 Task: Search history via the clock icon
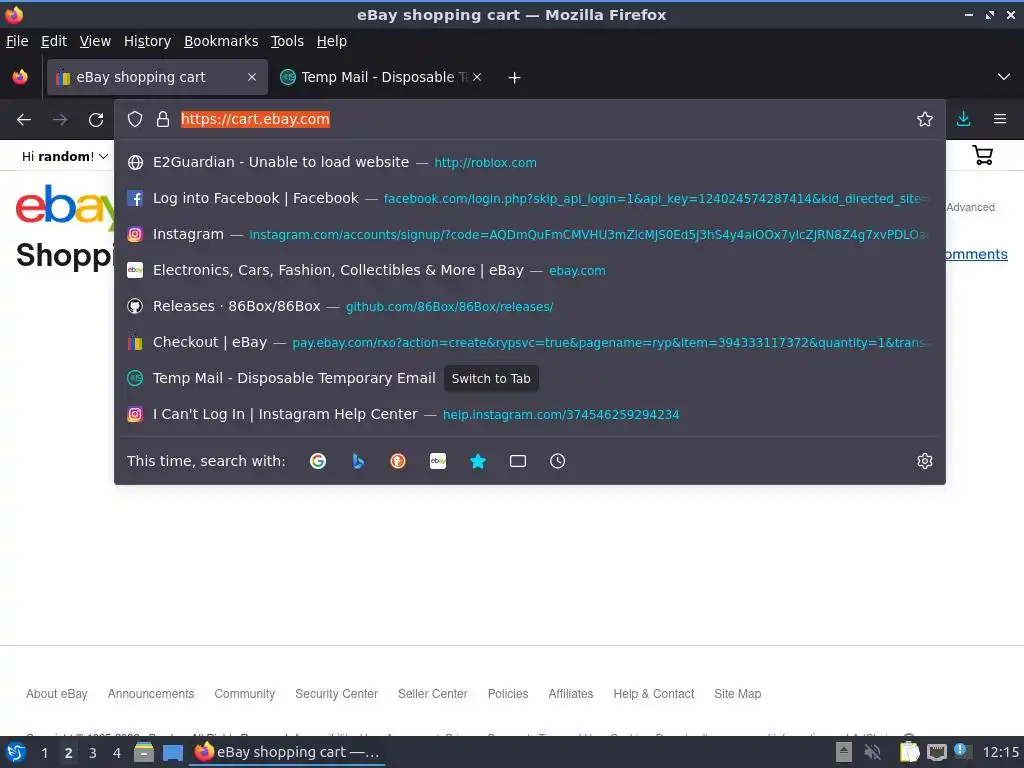click(558, 461)
